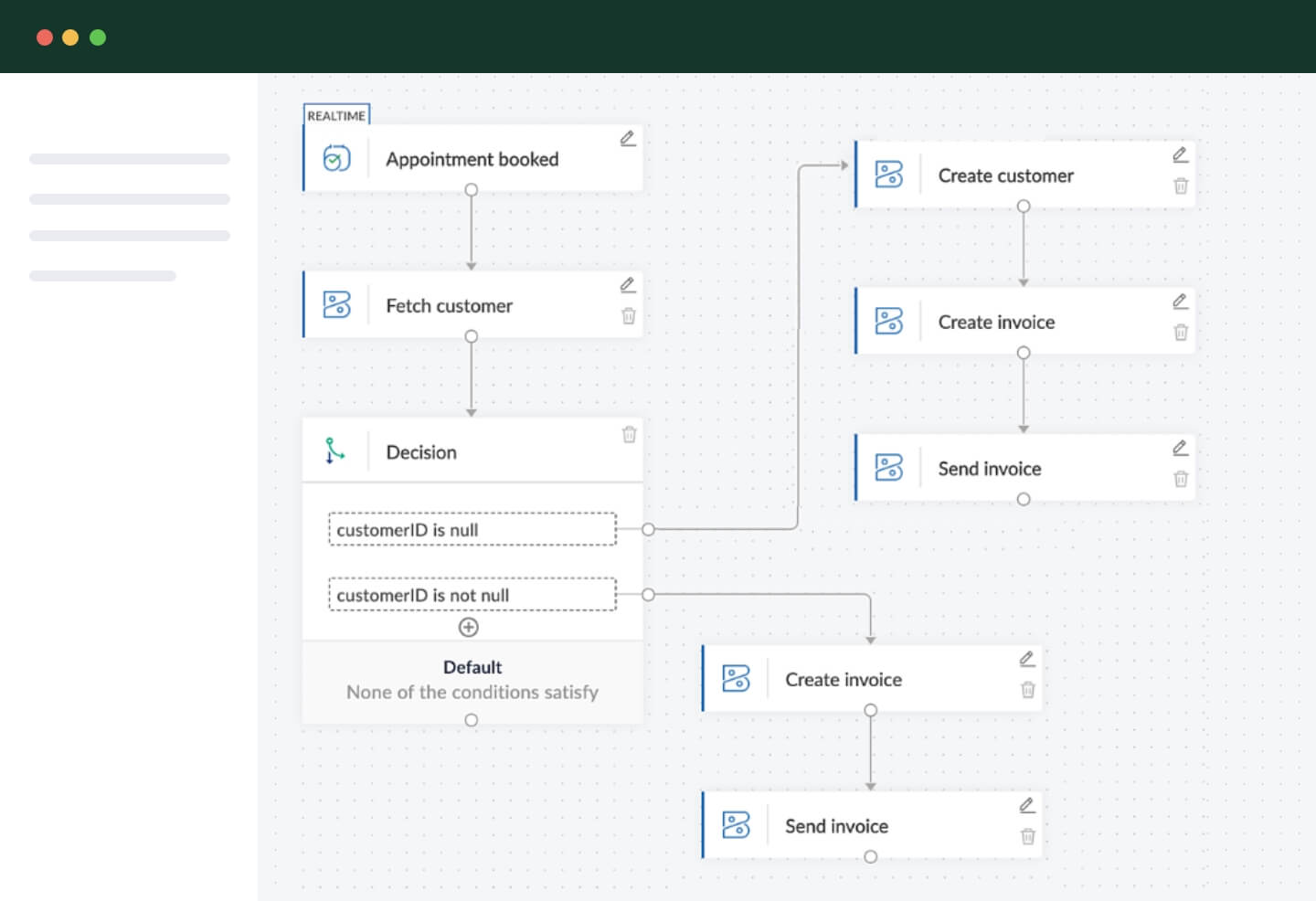
Task: Delete the Create customer step
Action: click(x=1181, y=186)
